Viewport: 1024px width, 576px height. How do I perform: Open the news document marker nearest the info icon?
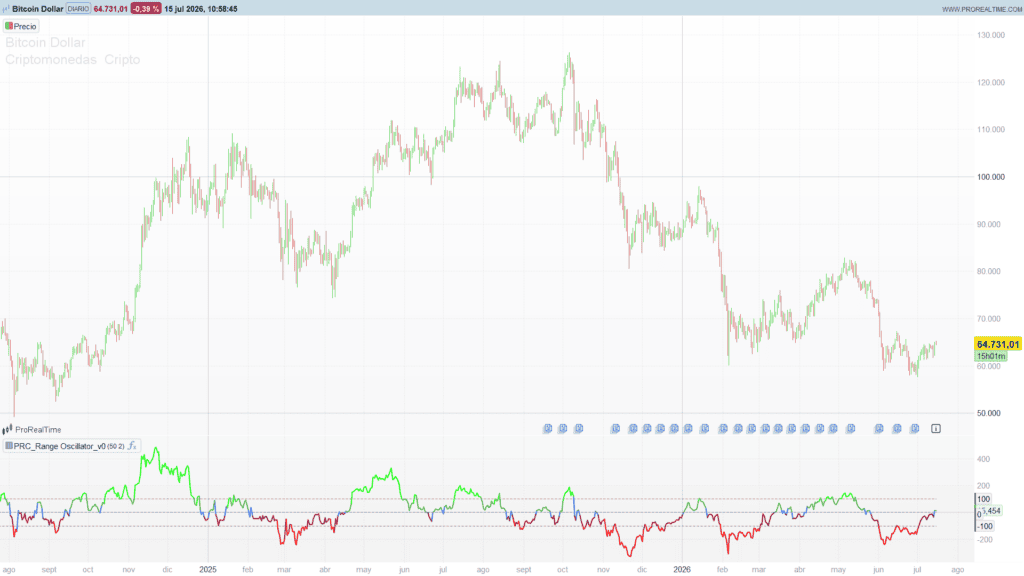[x=914, y=428]
